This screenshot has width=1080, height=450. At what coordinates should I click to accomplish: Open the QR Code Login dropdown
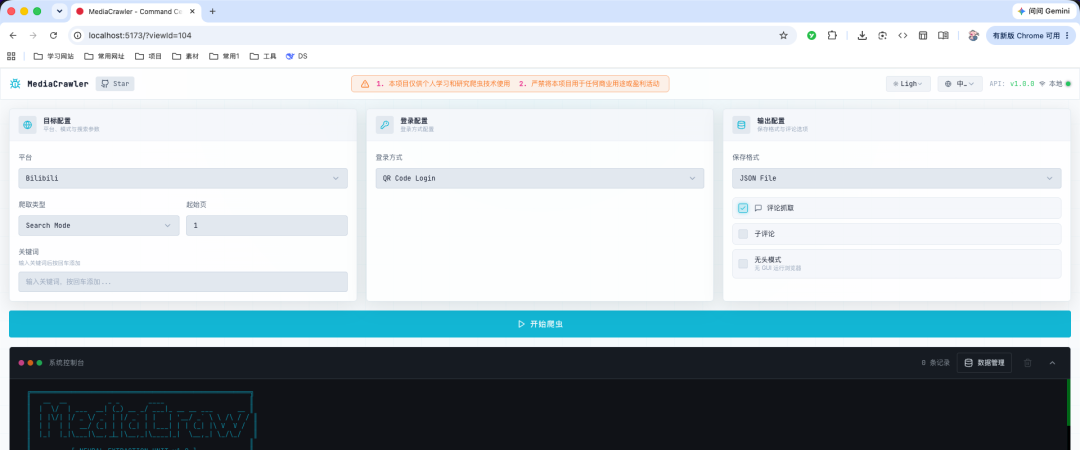click(x=539, y=178)
